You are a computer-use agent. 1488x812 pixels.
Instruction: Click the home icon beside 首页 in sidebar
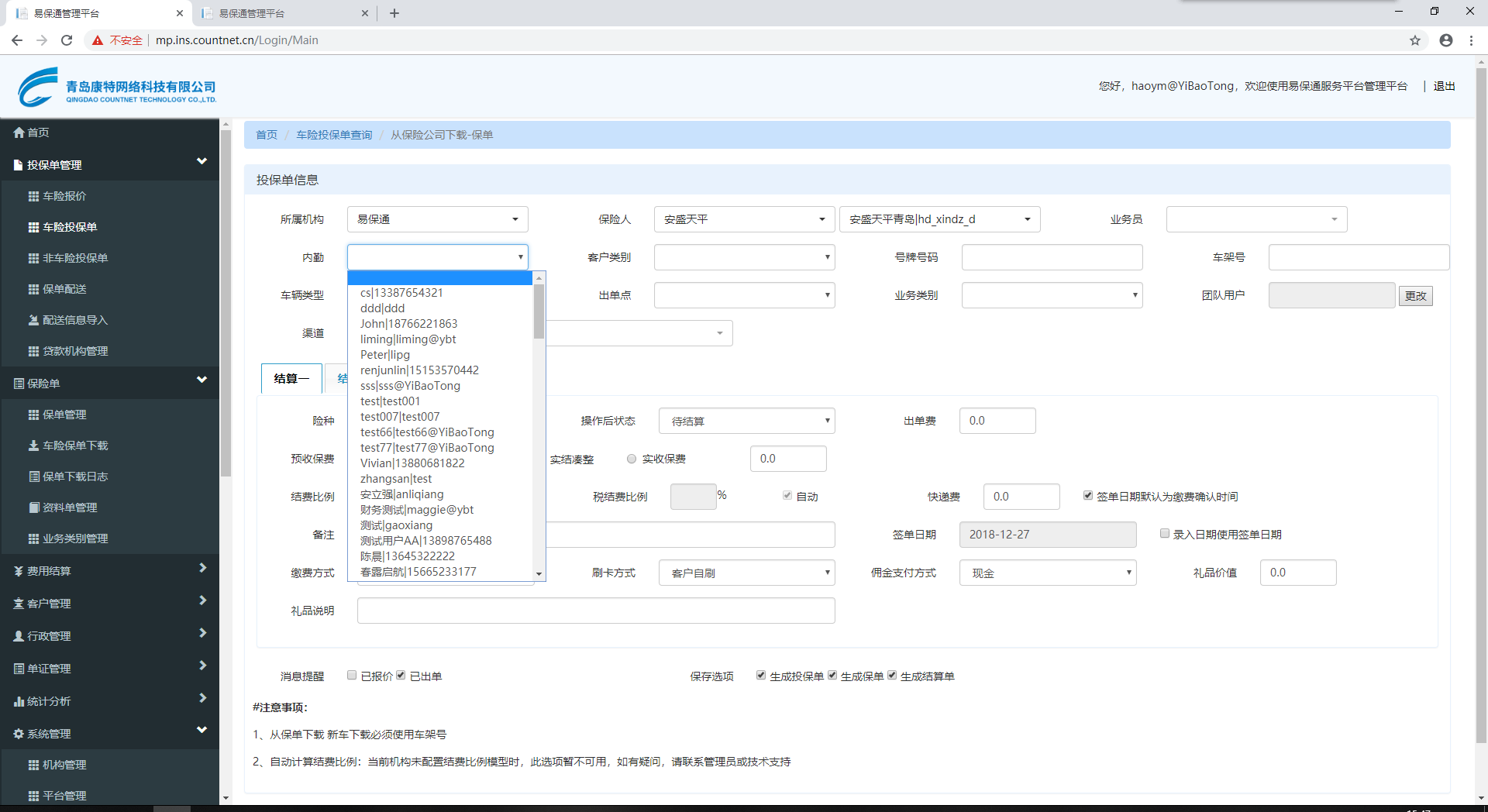click(x=19, y=132)
